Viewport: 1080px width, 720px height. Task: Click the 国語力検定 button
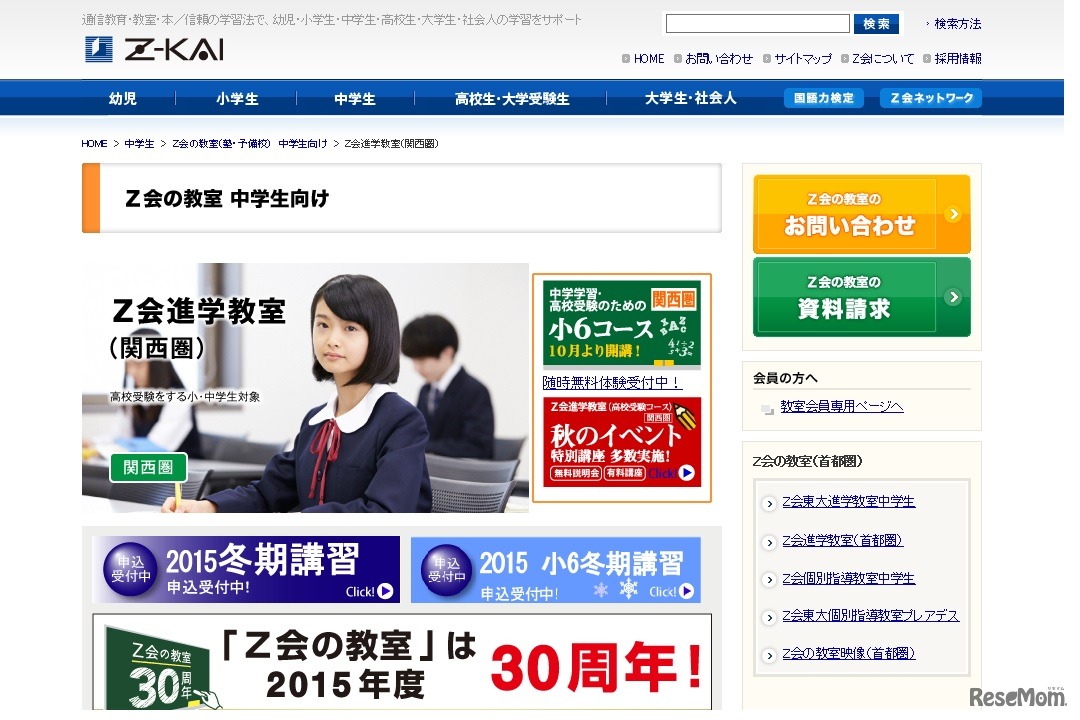(x=824, y=98)
